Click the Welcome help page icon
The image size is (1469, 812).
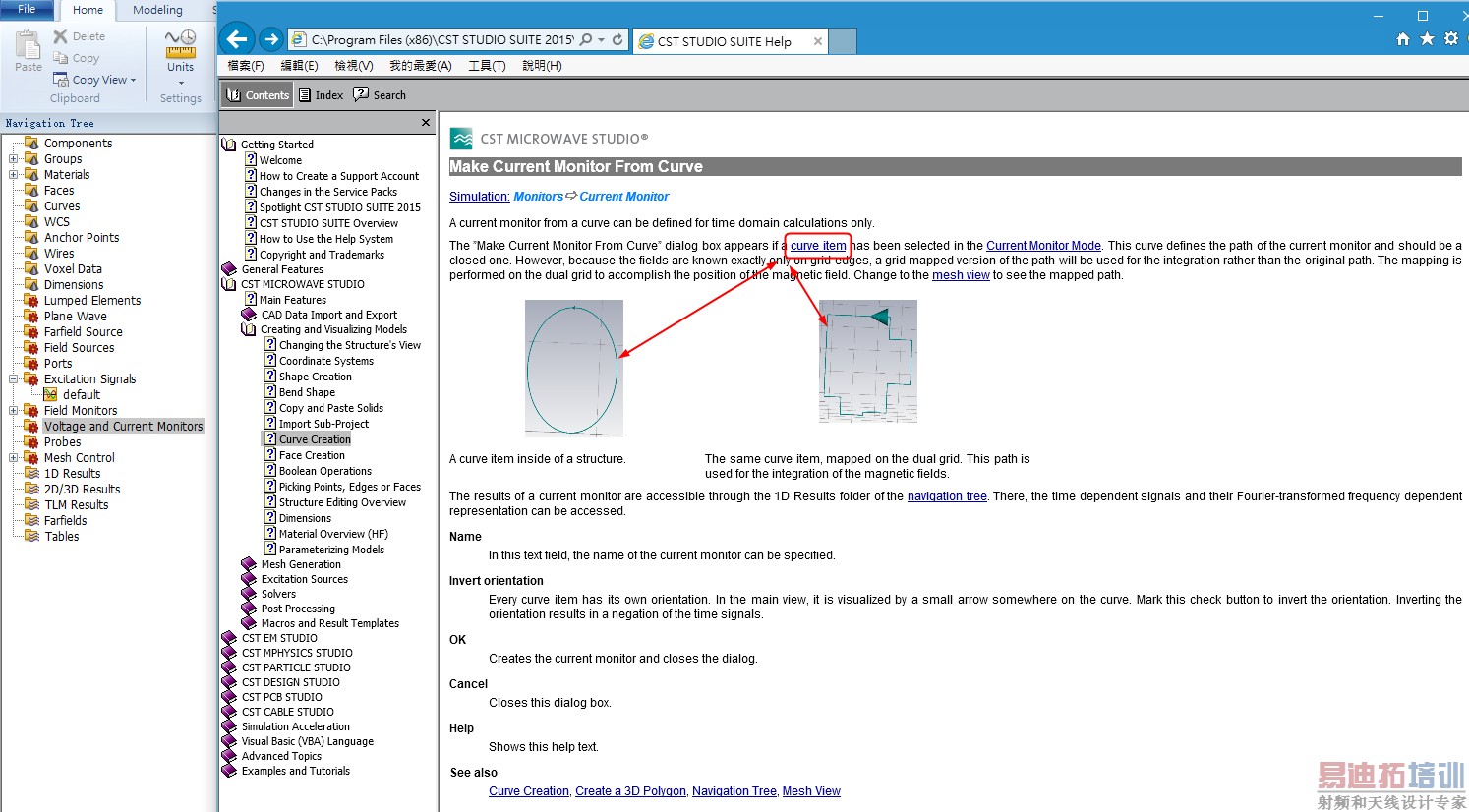coord(251,159)
